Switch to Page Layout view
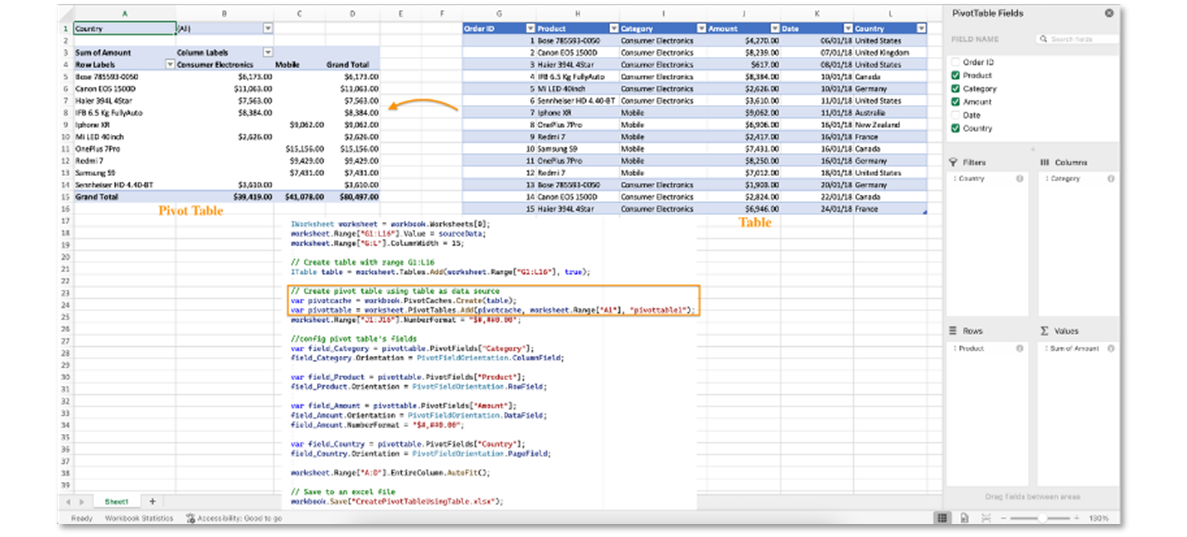This screenshot has width=1187, height=537. [964, 518]
